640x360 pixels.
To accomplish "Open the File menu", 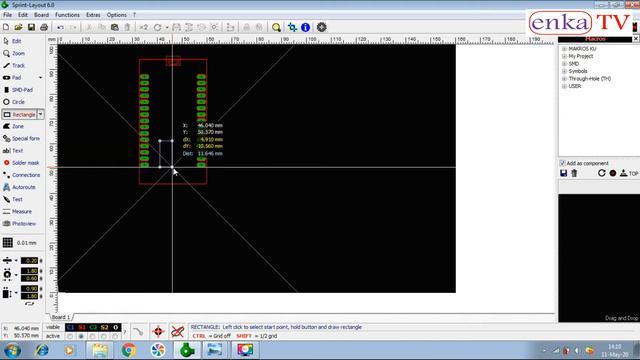I will 7,15.
